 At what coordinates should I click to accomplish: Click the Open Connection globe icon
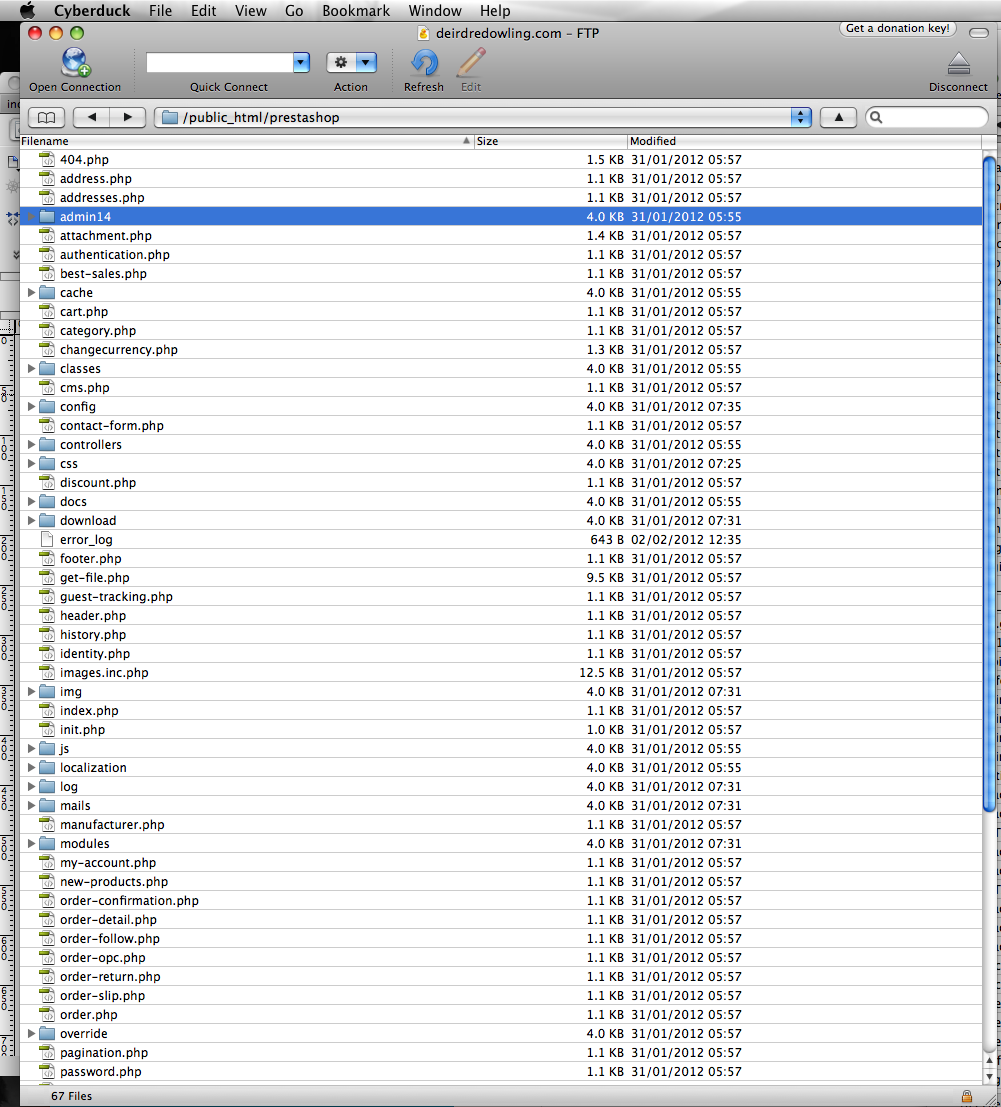click(x=75, y=62)
